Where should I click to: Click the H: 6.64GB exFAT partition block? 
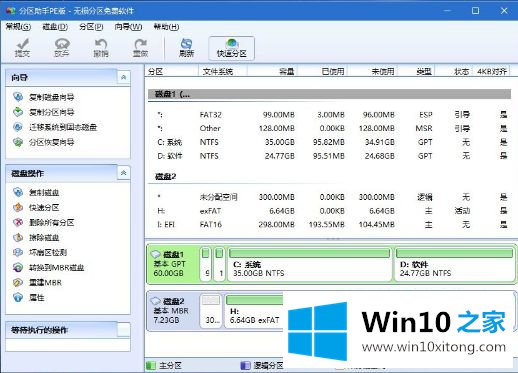pos(254,311)
